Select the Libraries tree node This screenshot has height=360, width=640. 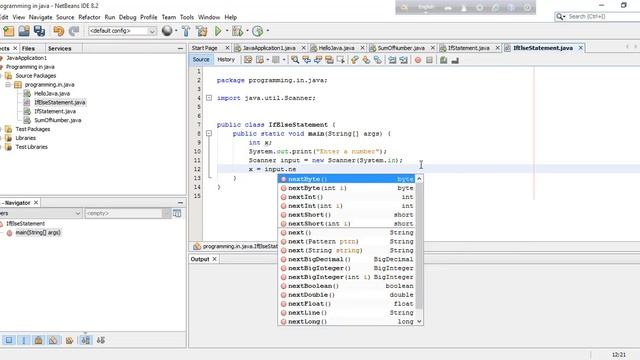click(x=25, y=138)
